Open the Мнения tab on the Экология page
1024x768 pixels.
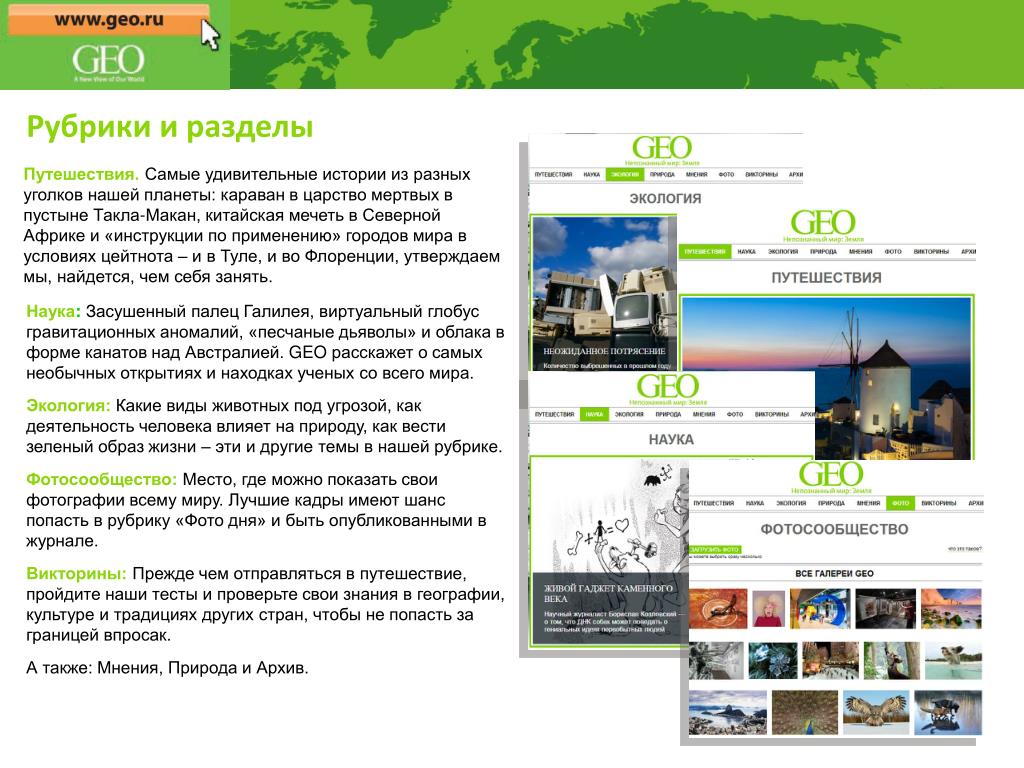[x=697, y=174]
